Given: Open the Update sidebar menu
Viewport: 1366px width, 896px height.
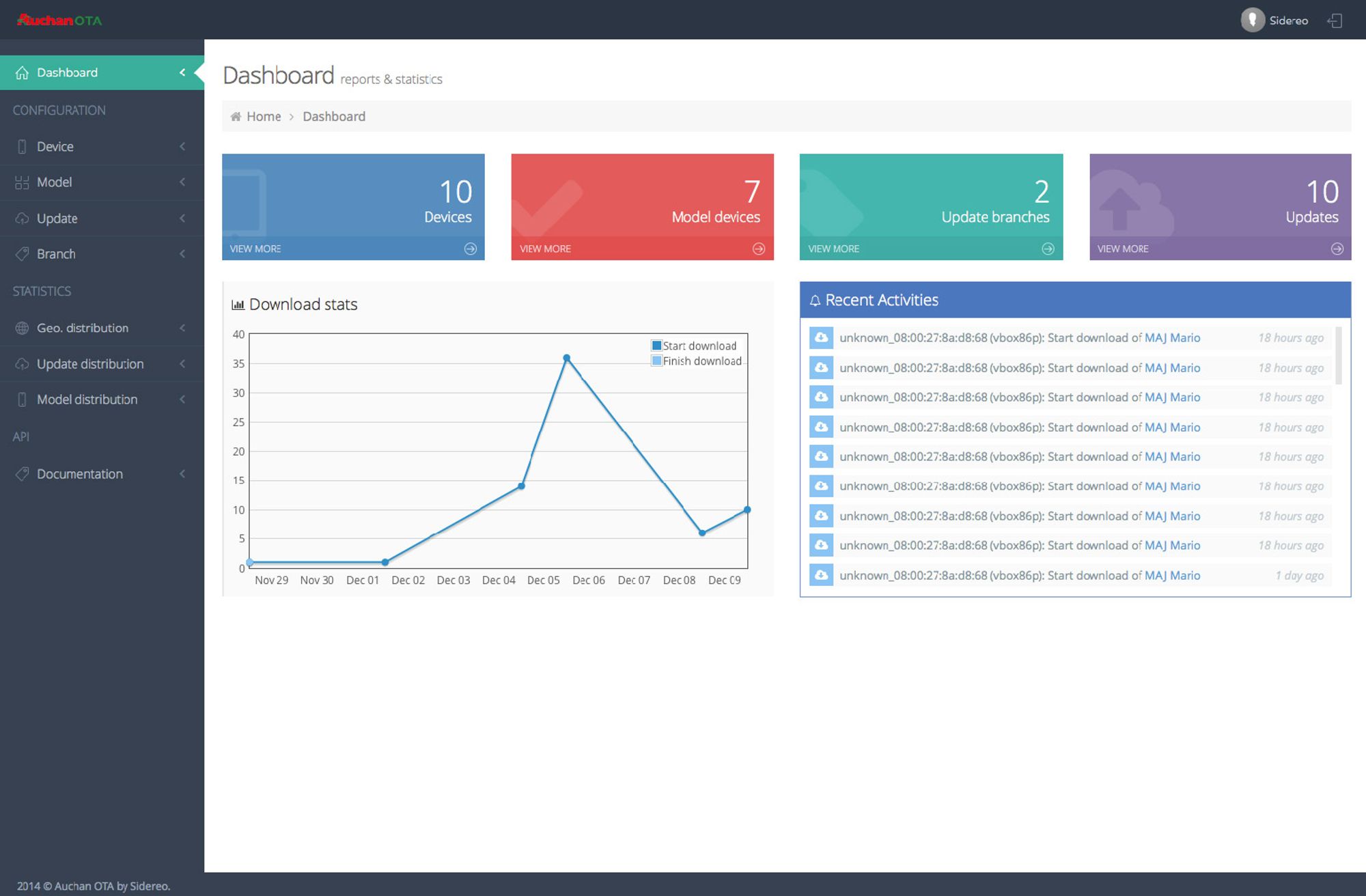Looking at the screenshot, I should (57, 219).
